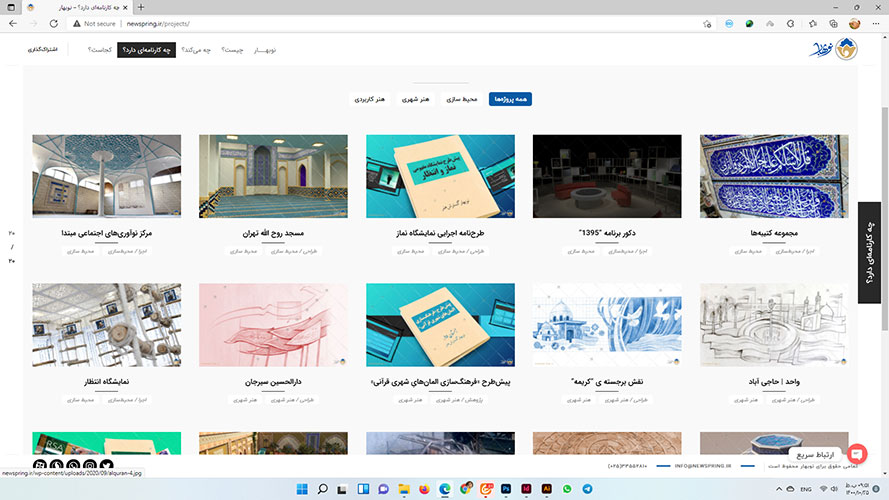This screenshot has width=889, height=500.
Task: Open 'مرکز نوآوری‌های اجتماعی مبتدا' project image
Action: [107, 176]
